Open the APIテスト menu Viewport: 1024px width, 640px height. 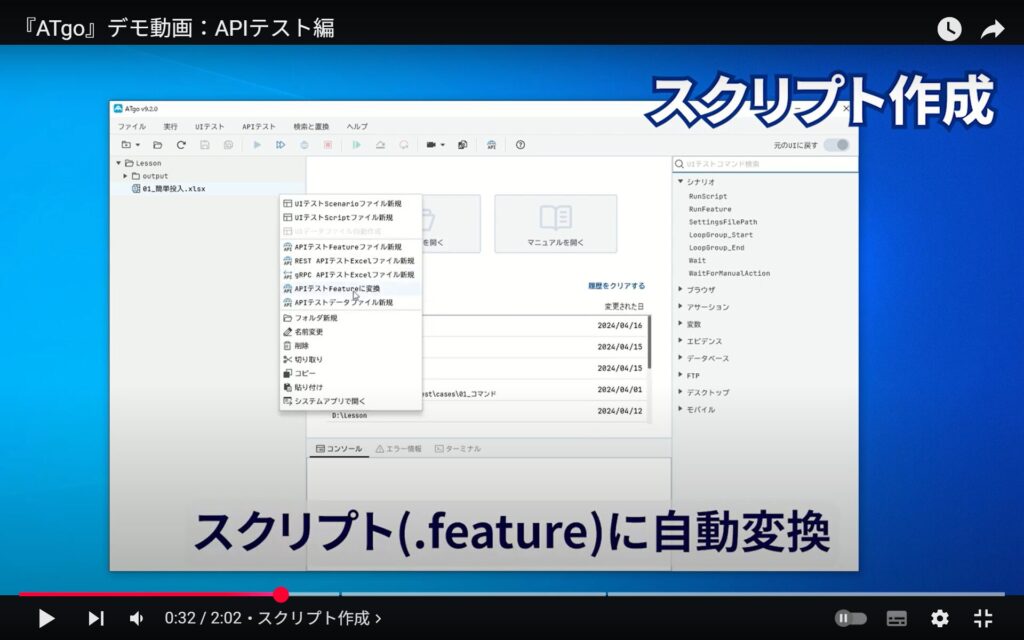pos(259,127)
